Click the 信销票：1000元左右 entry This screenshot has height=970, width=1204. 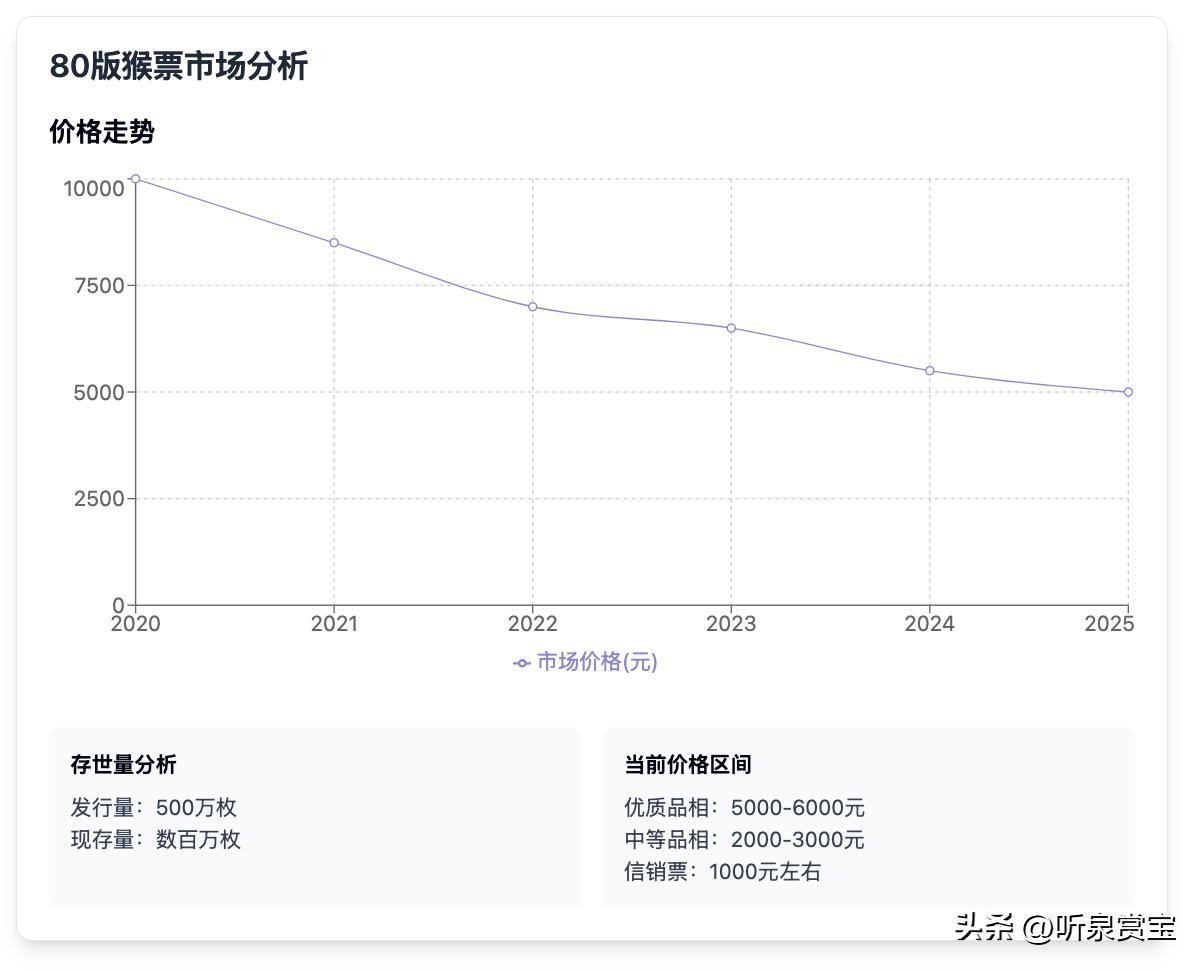[x=722, y=872]
